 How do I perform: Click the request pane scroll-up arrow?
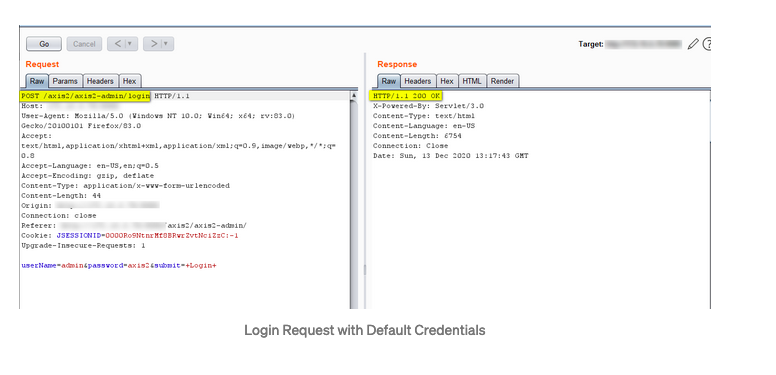[x=354, y=95]
